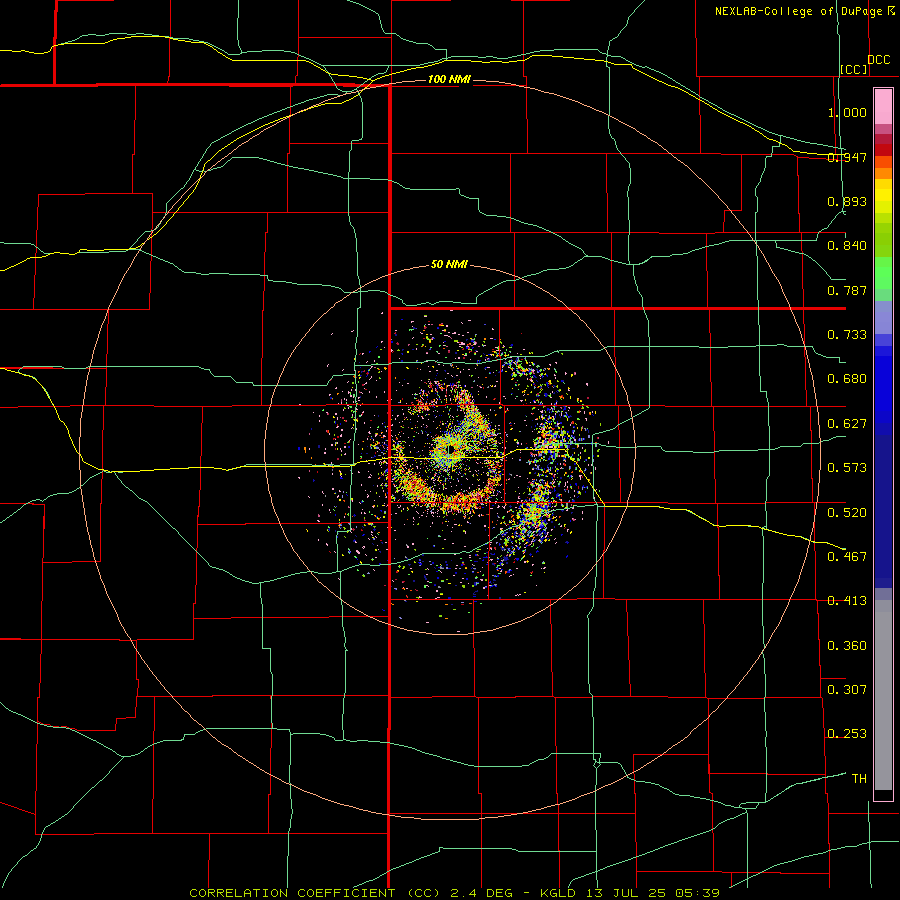Click the 0.307 legend value
Viewport: 900px width, 900px height.
click(x=847, y=690)
